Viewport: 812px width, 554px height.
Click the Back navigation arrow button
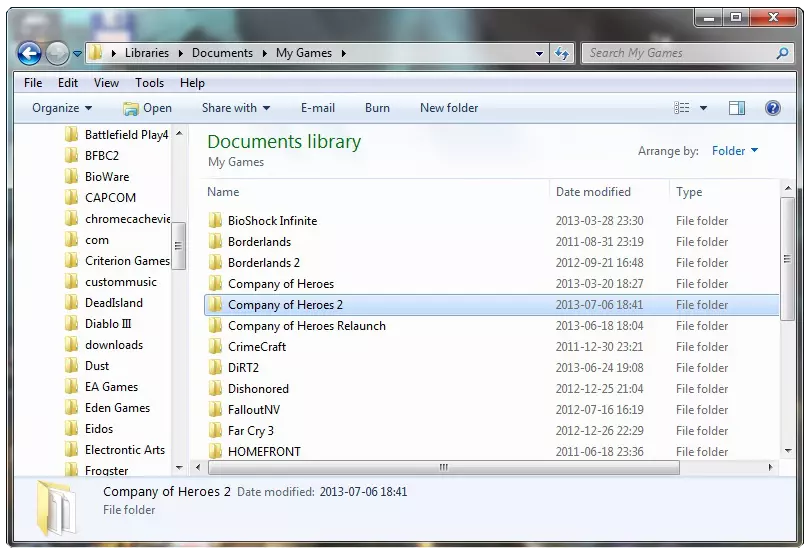click(29, 53)
